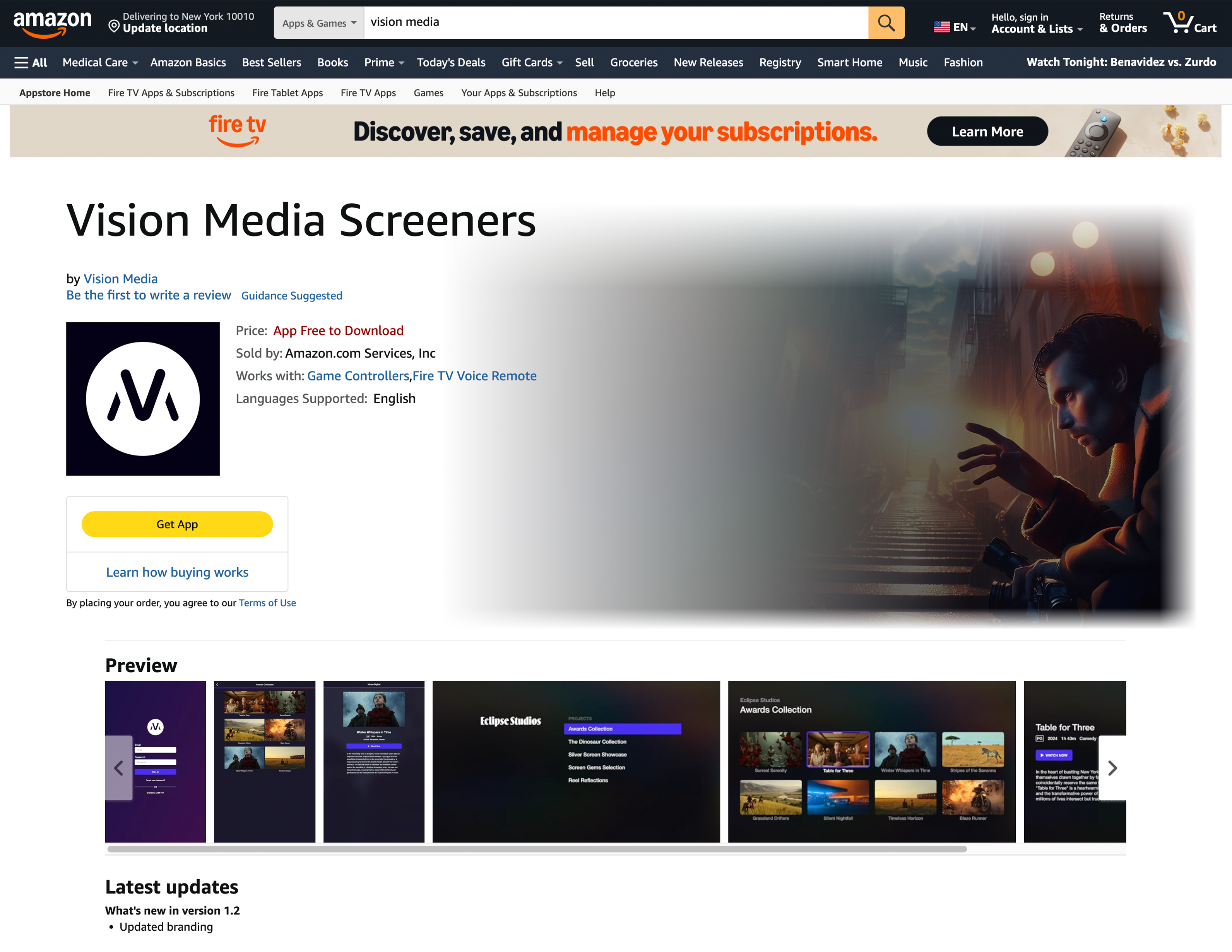Open the Apps & Games search category dropdown
Screen dimensions: 1232x952
click(319, 22)
